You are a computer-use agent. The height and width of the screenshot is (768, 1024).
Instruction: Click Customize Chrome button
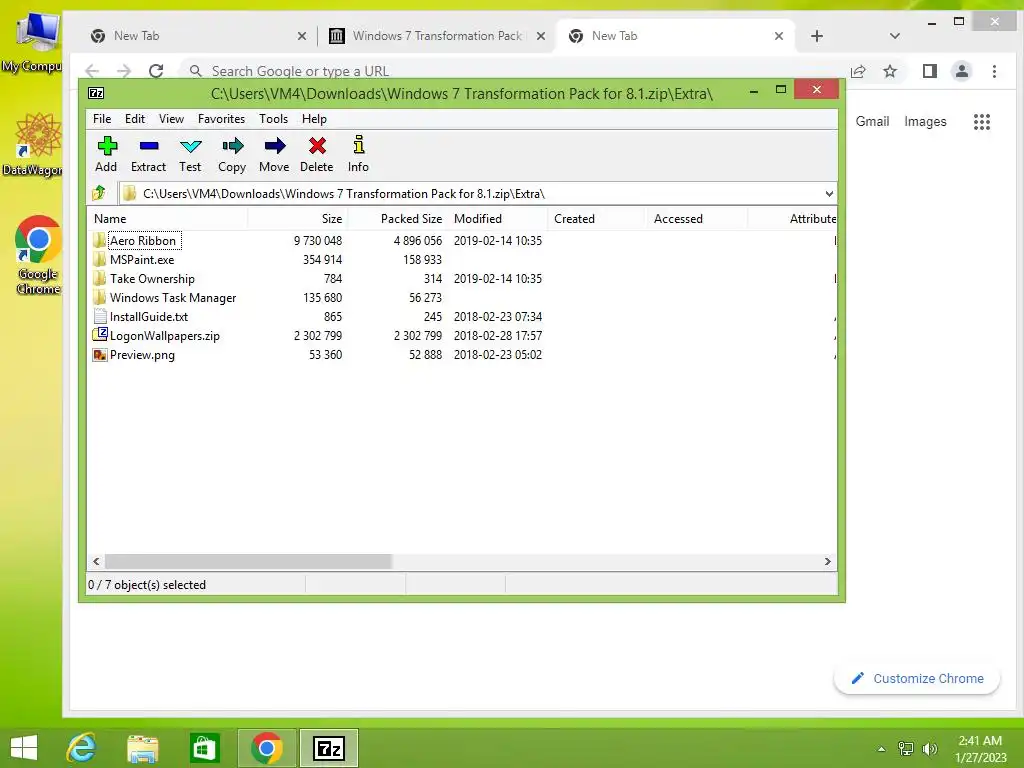click(x=917, y=679)
